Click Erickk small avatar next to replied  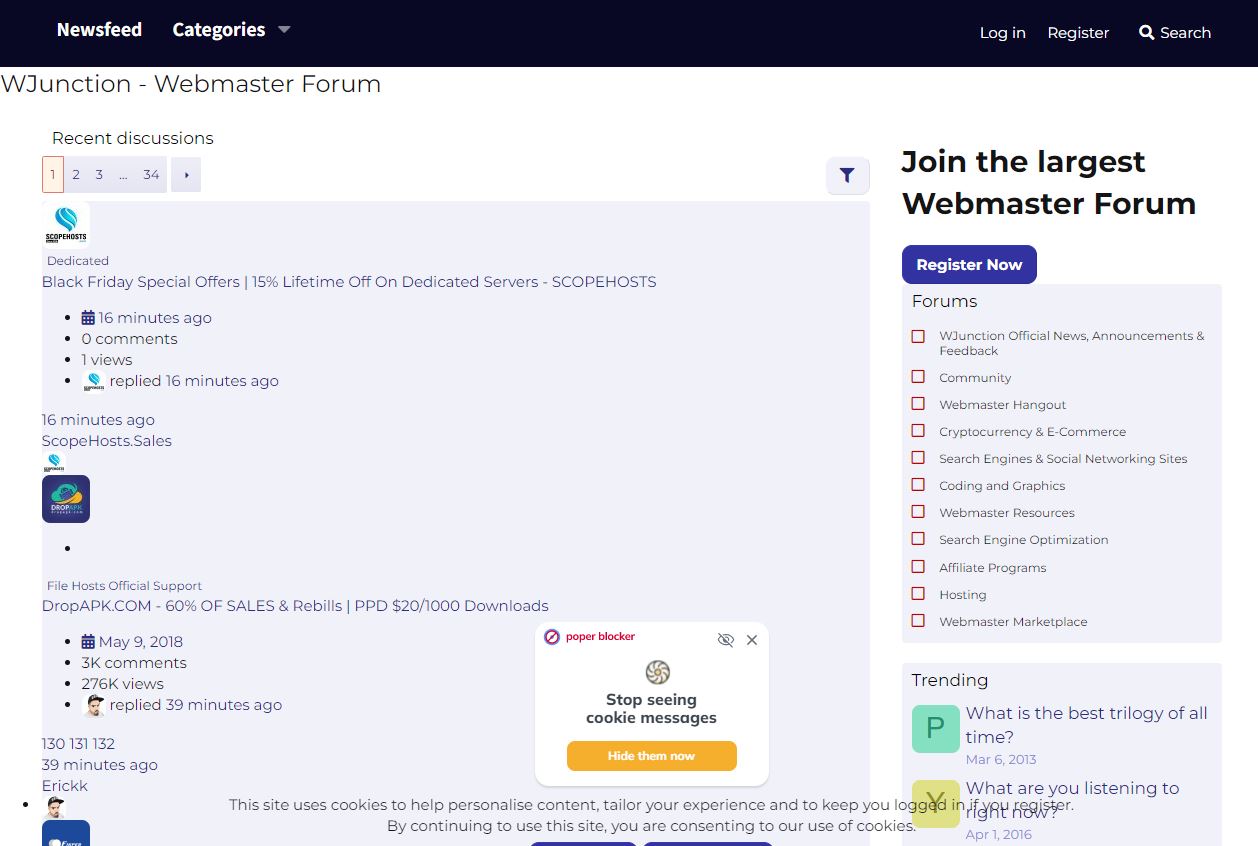coord(94,706)
